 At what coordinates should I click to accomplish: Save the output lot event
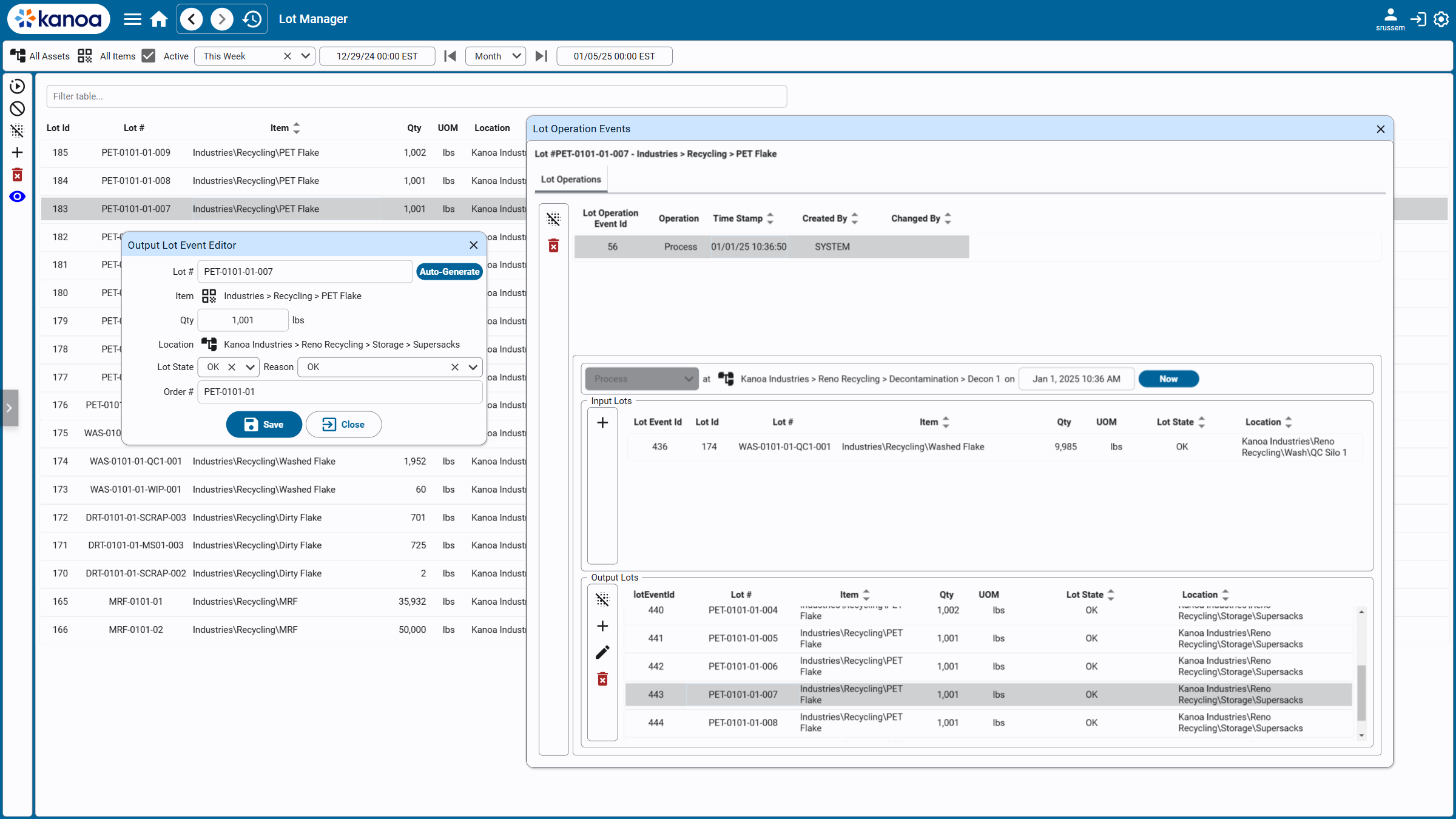[x=264, y=425]
